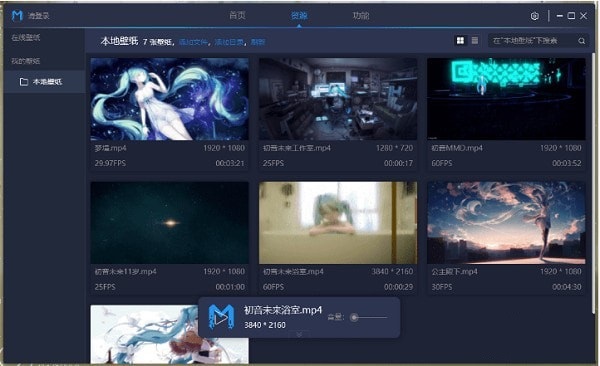Image resolution: width=600 pixels, height=366 pixels.
Task: Click the magnifier search icon
Action: point(581,41)
